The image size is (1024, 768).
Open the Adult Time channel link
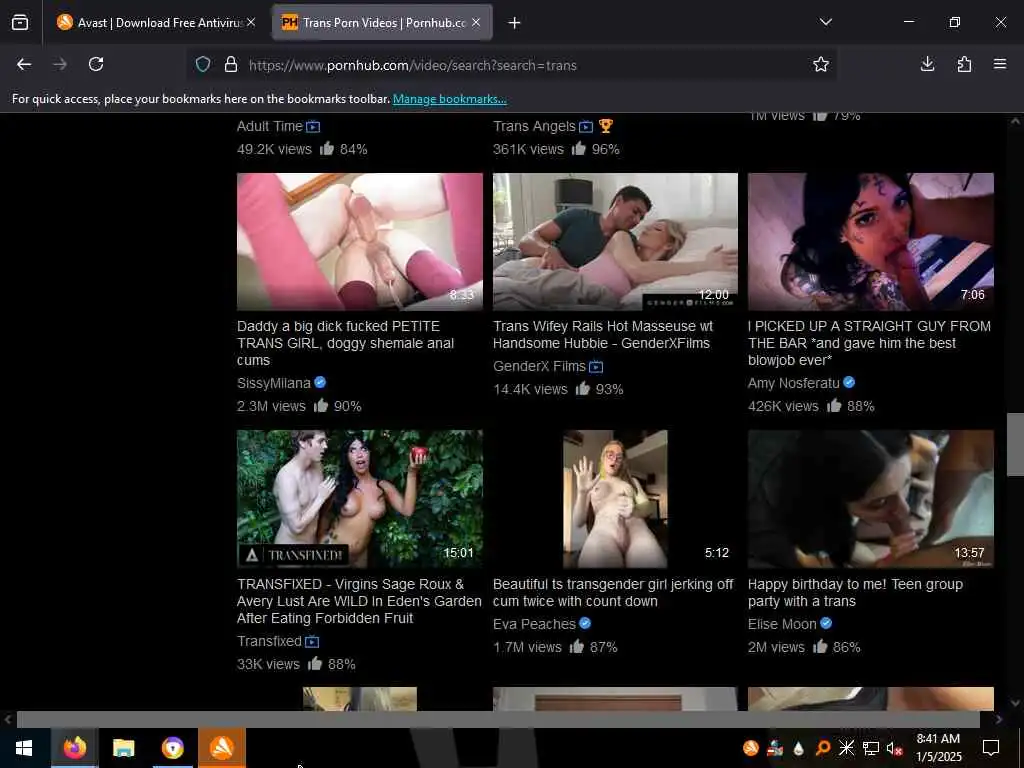click(270, 126)
